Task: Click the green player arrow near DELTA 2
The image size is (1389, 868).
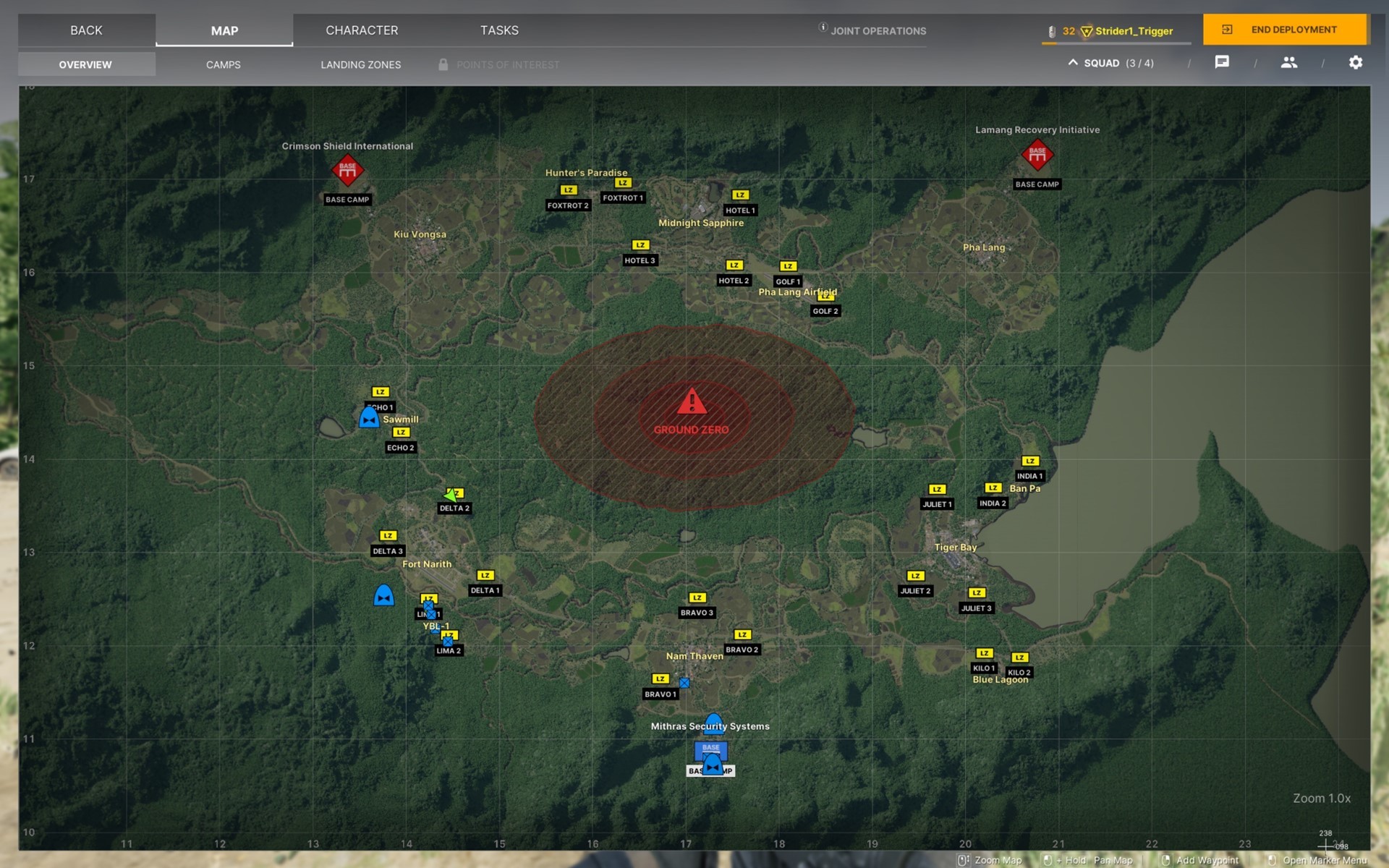Action: point(451,495)
